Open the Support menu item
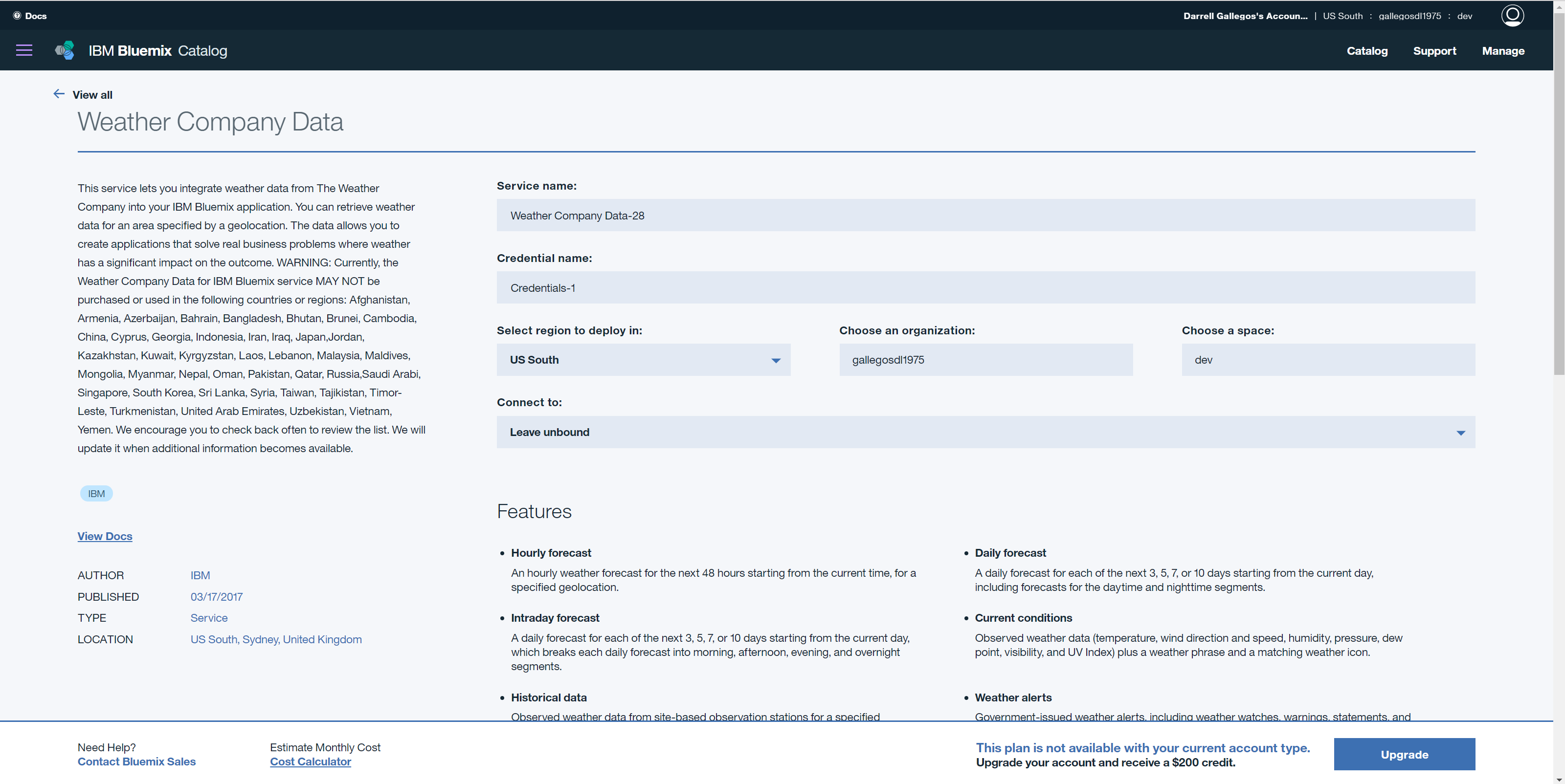The width and height of the screenshot is (1565, 784). pyautogui.click(x=1434, y=51)
